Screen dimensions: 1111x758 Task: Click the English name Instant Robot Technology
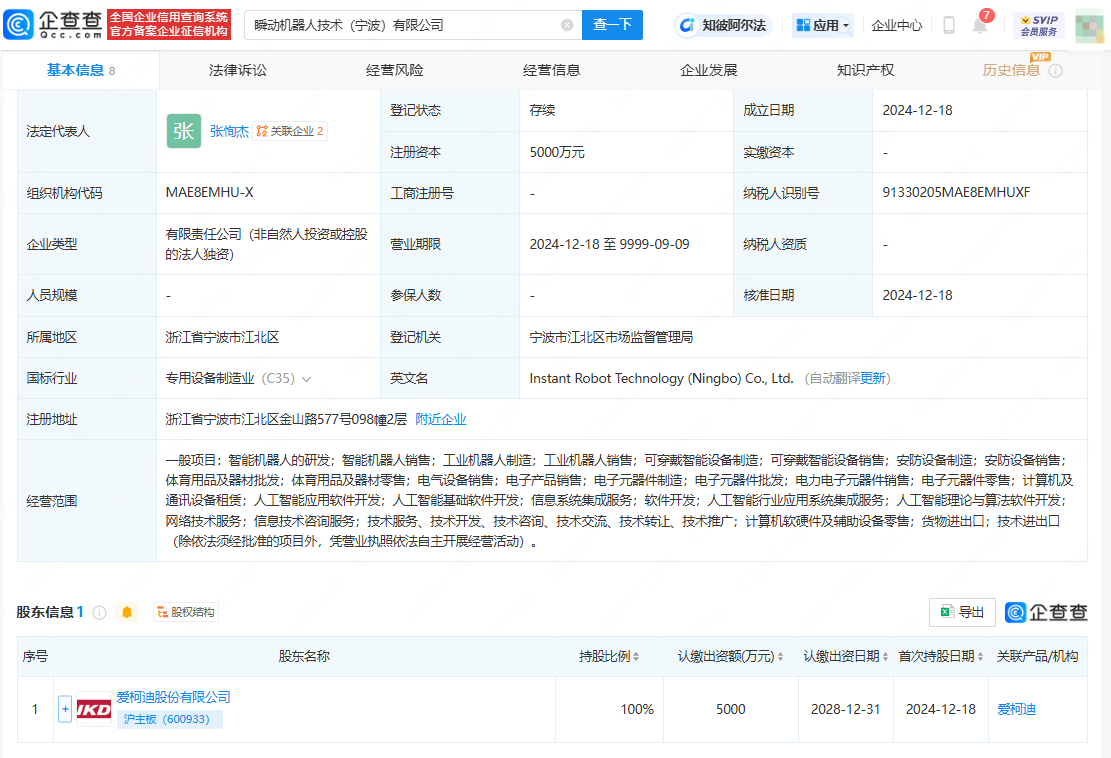(x=661, y=378)
